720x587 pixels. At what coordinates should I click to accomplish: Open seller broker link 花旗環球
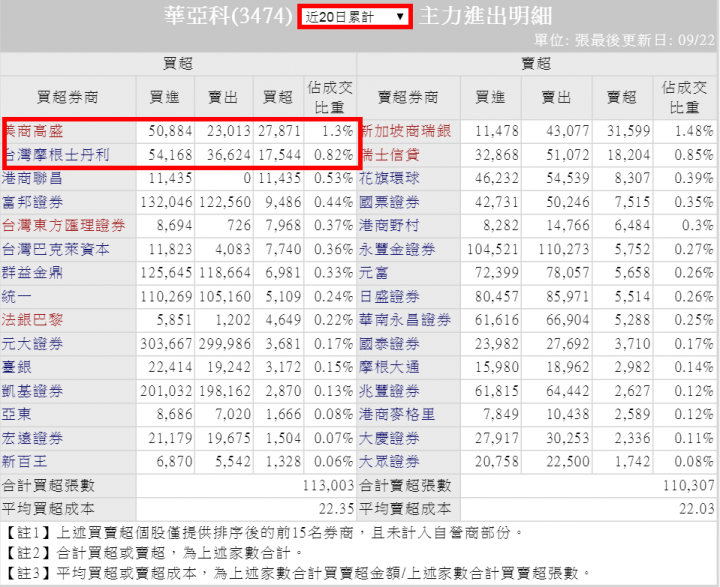(x=389, y=178)
